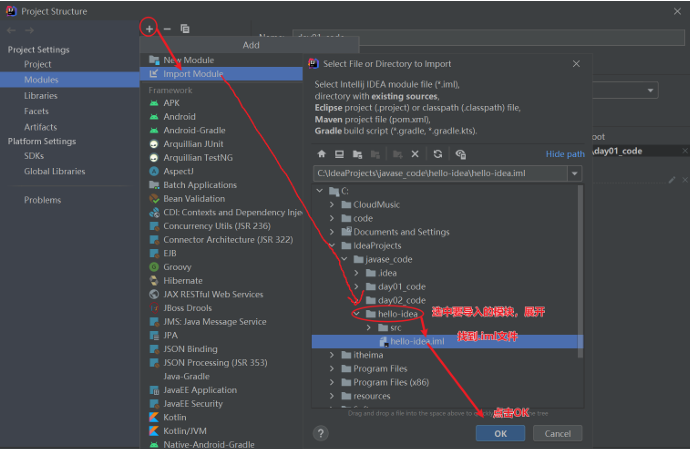The image size is (690, 449).
Task: Select the Hibernate framework
Action: point(183,280)
